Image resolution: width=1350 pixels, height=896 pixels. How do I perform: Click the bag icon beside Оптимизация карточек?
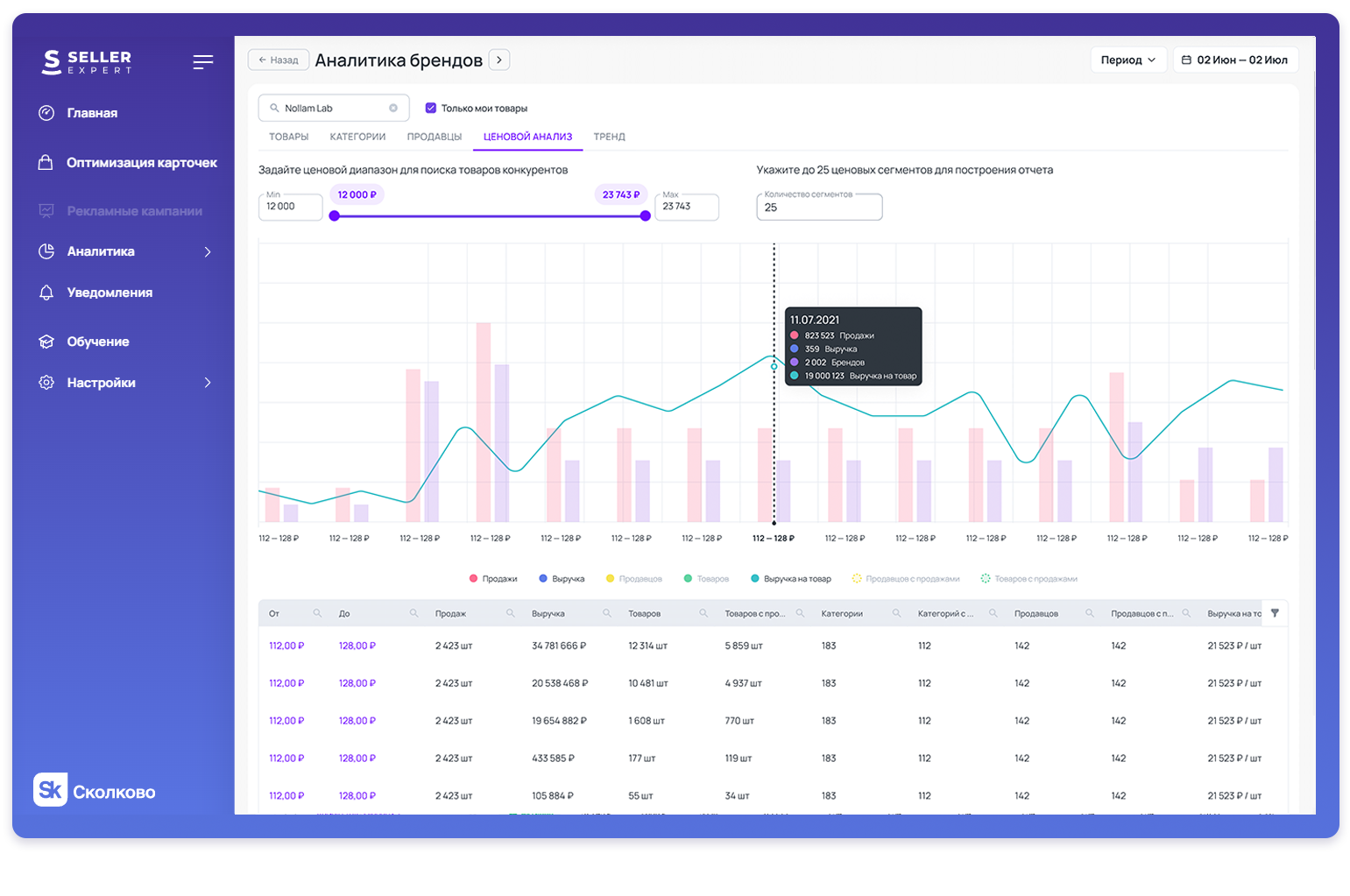(x=46, y=163)
